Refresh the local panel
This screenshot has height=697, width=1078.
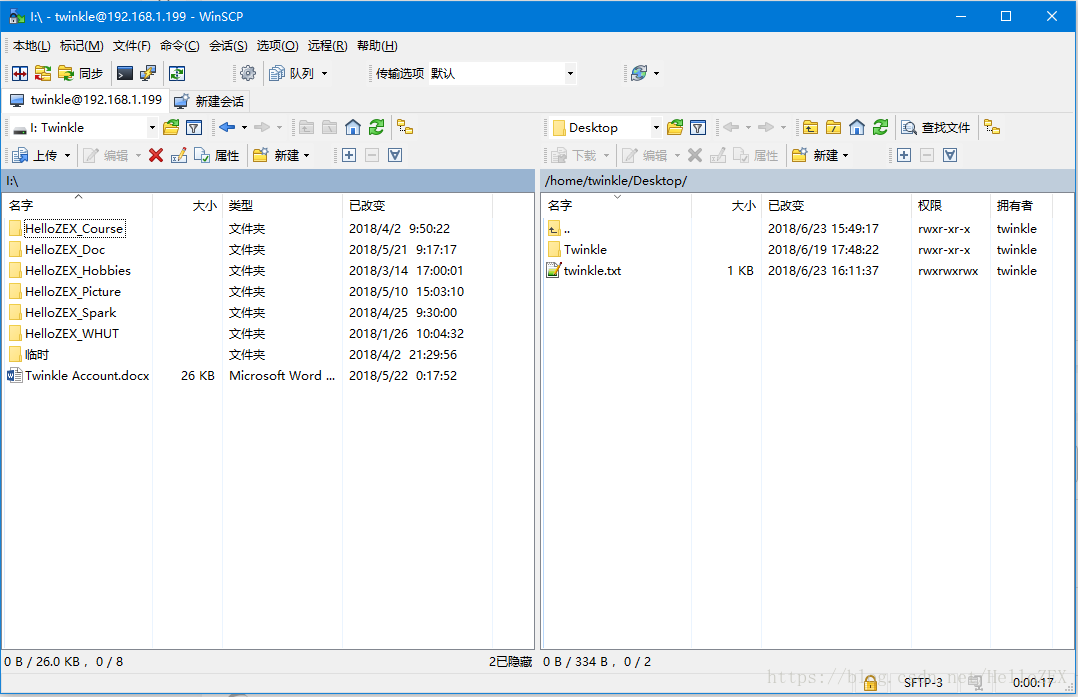pyautogui.click(x=376, y=128)
